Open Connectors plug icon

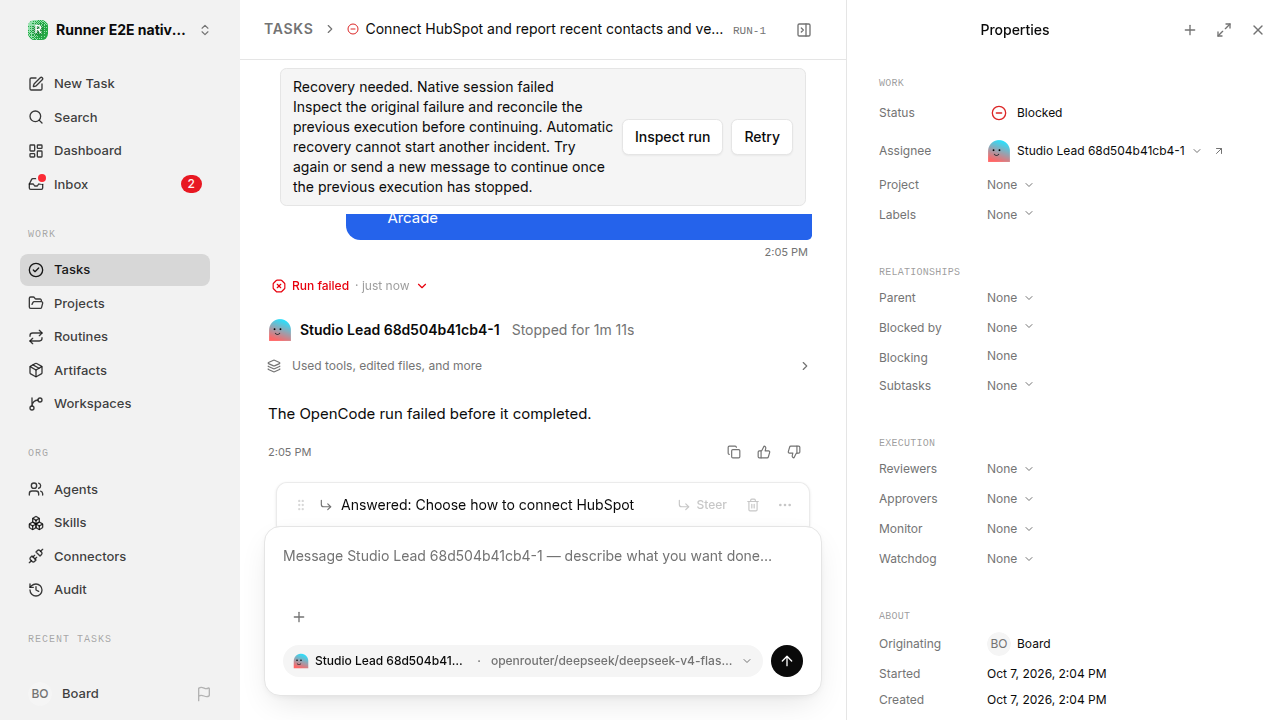click(36, 556)
